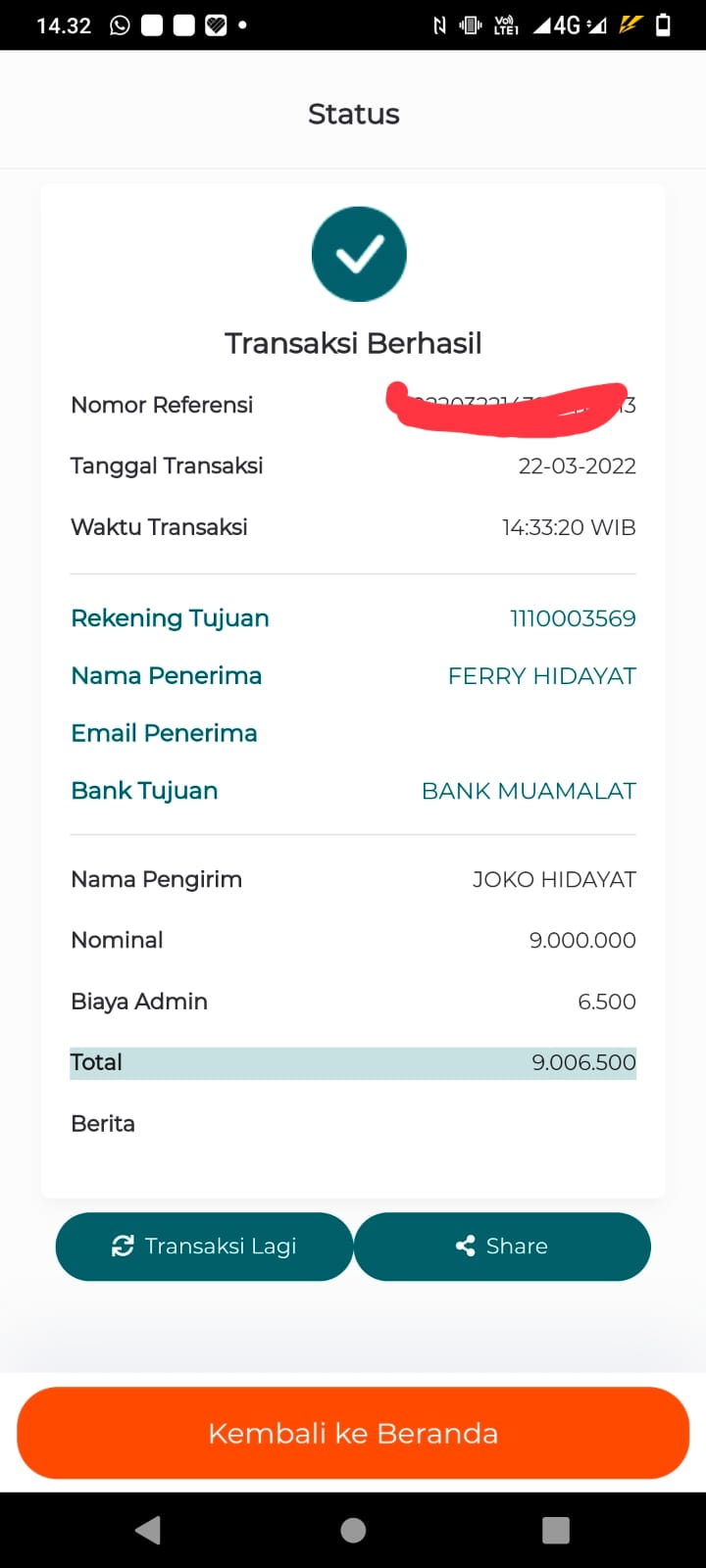Screen dimensions: 706x1568
Task: Tap the recipient name FERRY HIDAYAT
Action: pyautogui.click(x=541, y=676)
